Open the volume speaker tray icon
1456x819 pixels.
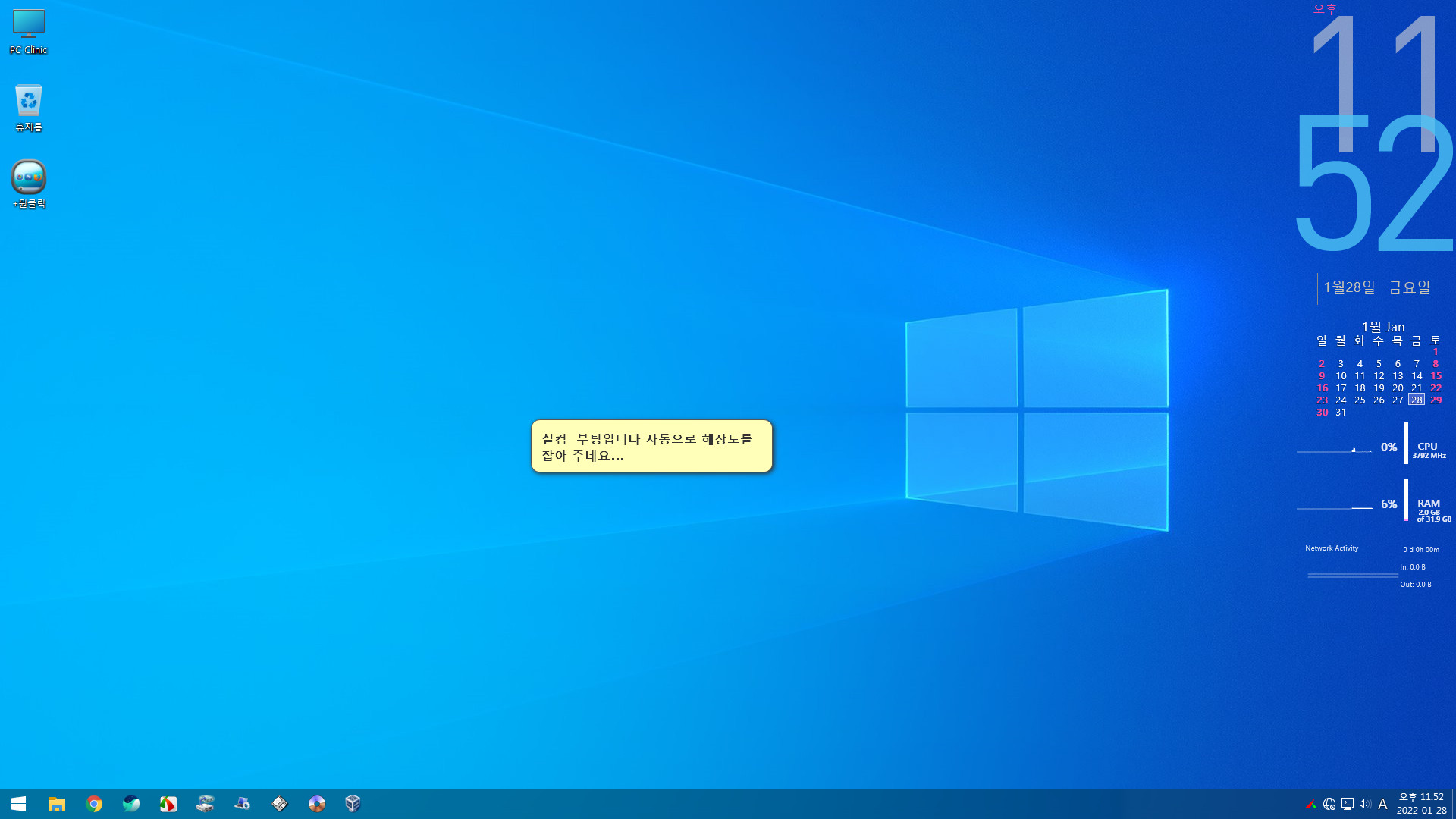(x=1365, y=804)
